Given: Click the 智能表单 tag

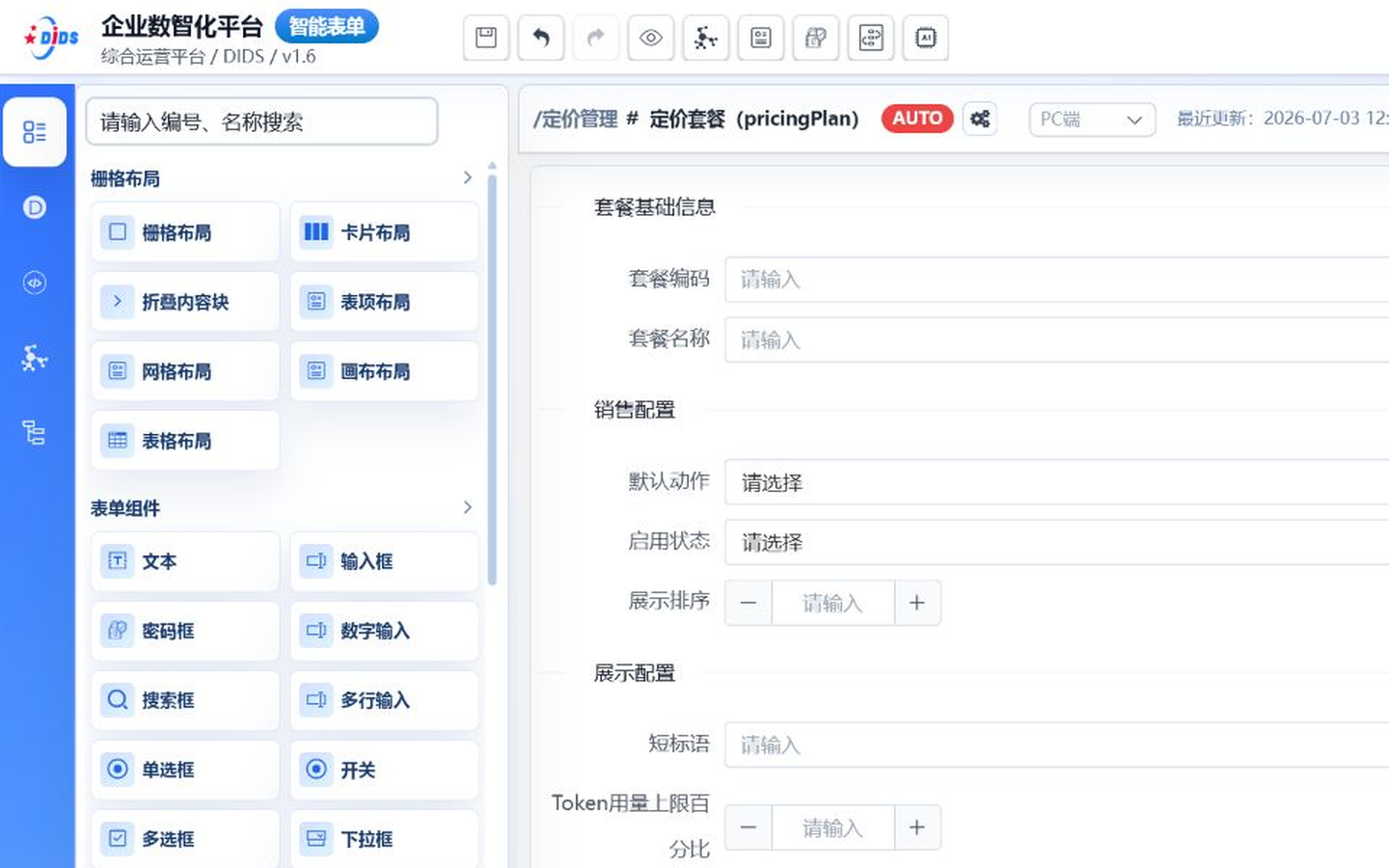Looking at the screenshot, I should [x=327, y=26].
